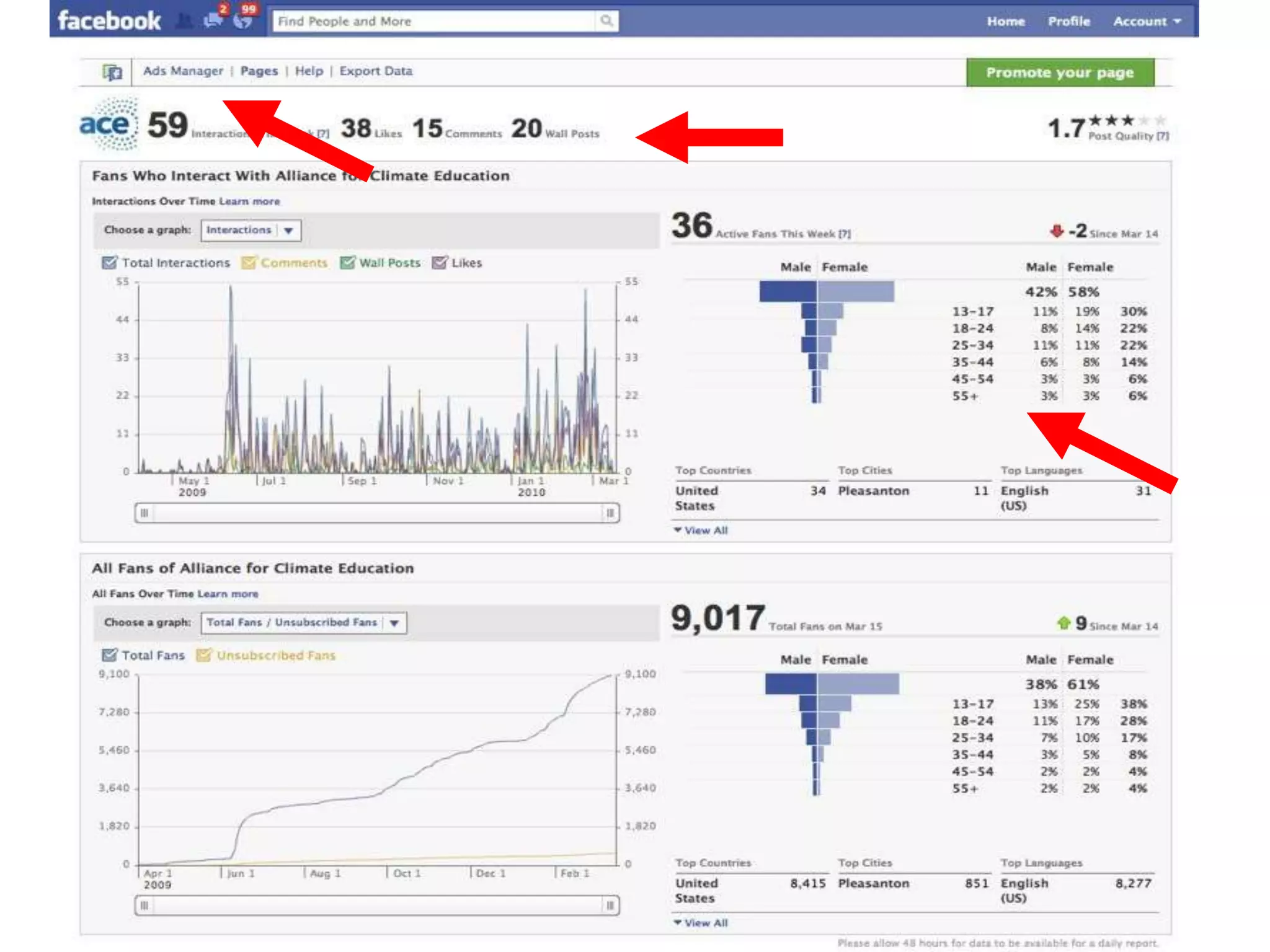This screenshot has width=1270, height=952.
Task: Open Ads Manager
Action: pos(183,71)
